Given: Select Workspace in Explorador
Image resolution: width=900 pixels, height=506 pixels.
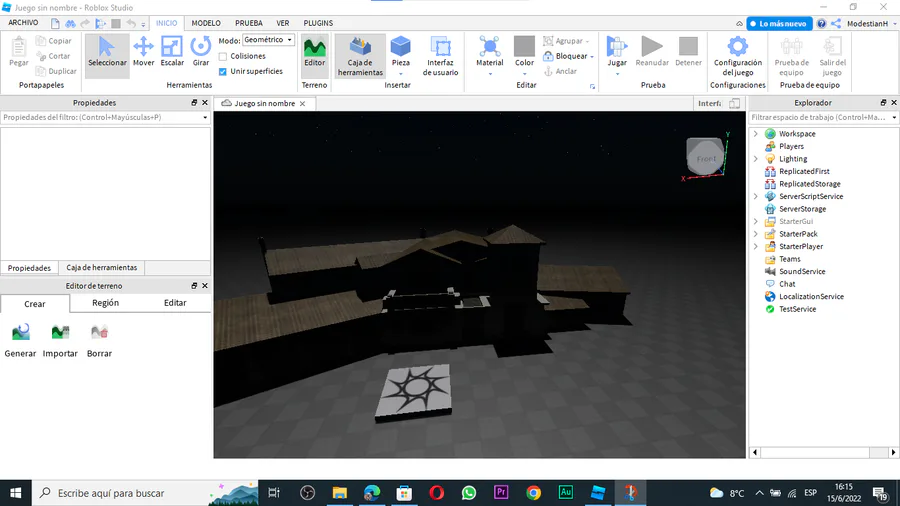Looking at the screenshot, I should [797, 134].
